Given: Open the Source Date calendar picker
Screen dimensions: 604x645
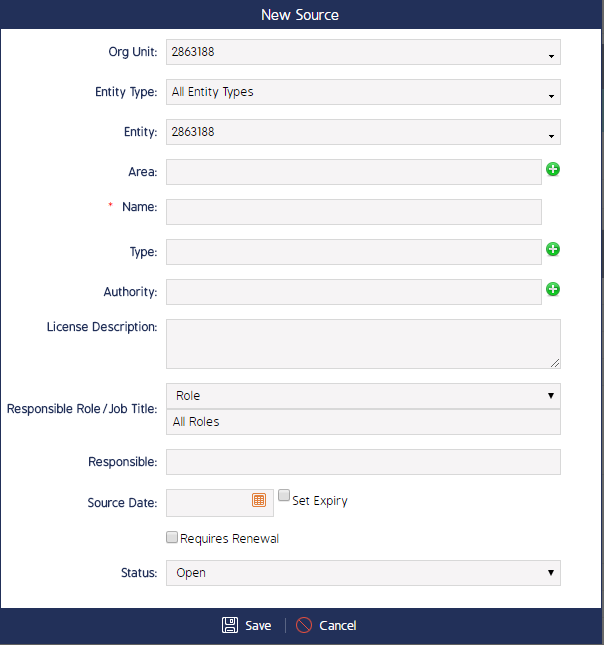Looking at the screenshot, I should coord(259,500).
